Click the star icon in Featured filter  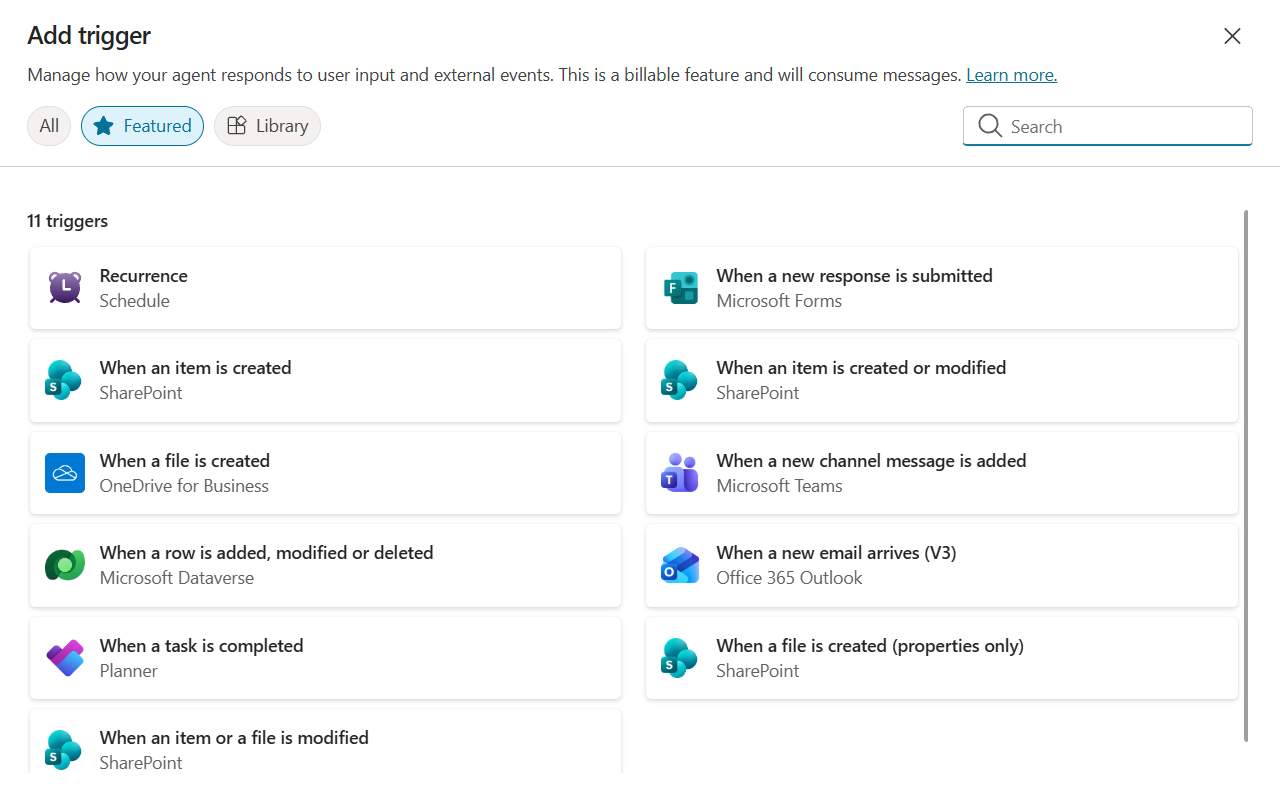[103, 126]
